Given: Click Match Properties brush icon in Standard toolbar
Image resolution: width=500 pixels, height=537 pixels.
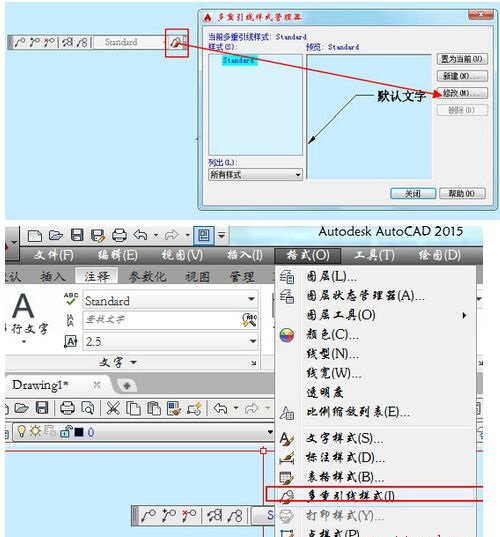Looking at the screenshot, I should [x=174, y=409].
